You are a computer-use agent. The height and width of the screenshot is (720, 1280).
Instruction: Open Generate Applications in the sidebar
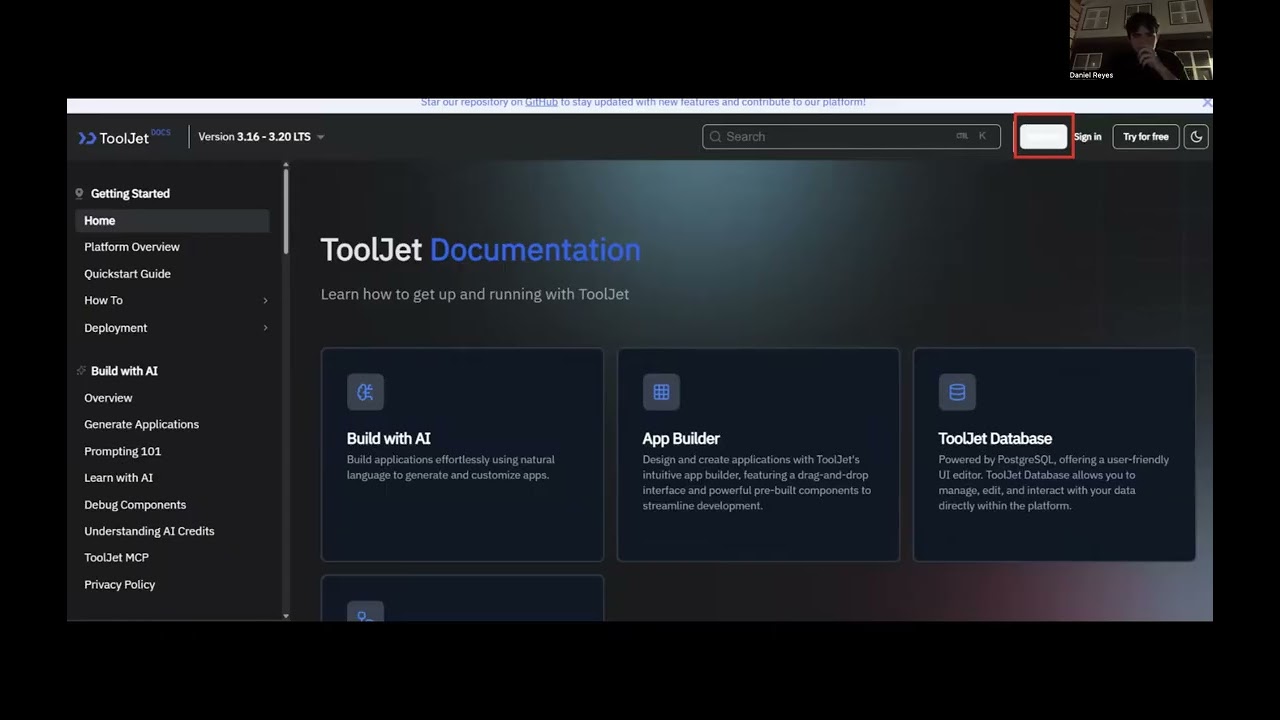point(141,424)
